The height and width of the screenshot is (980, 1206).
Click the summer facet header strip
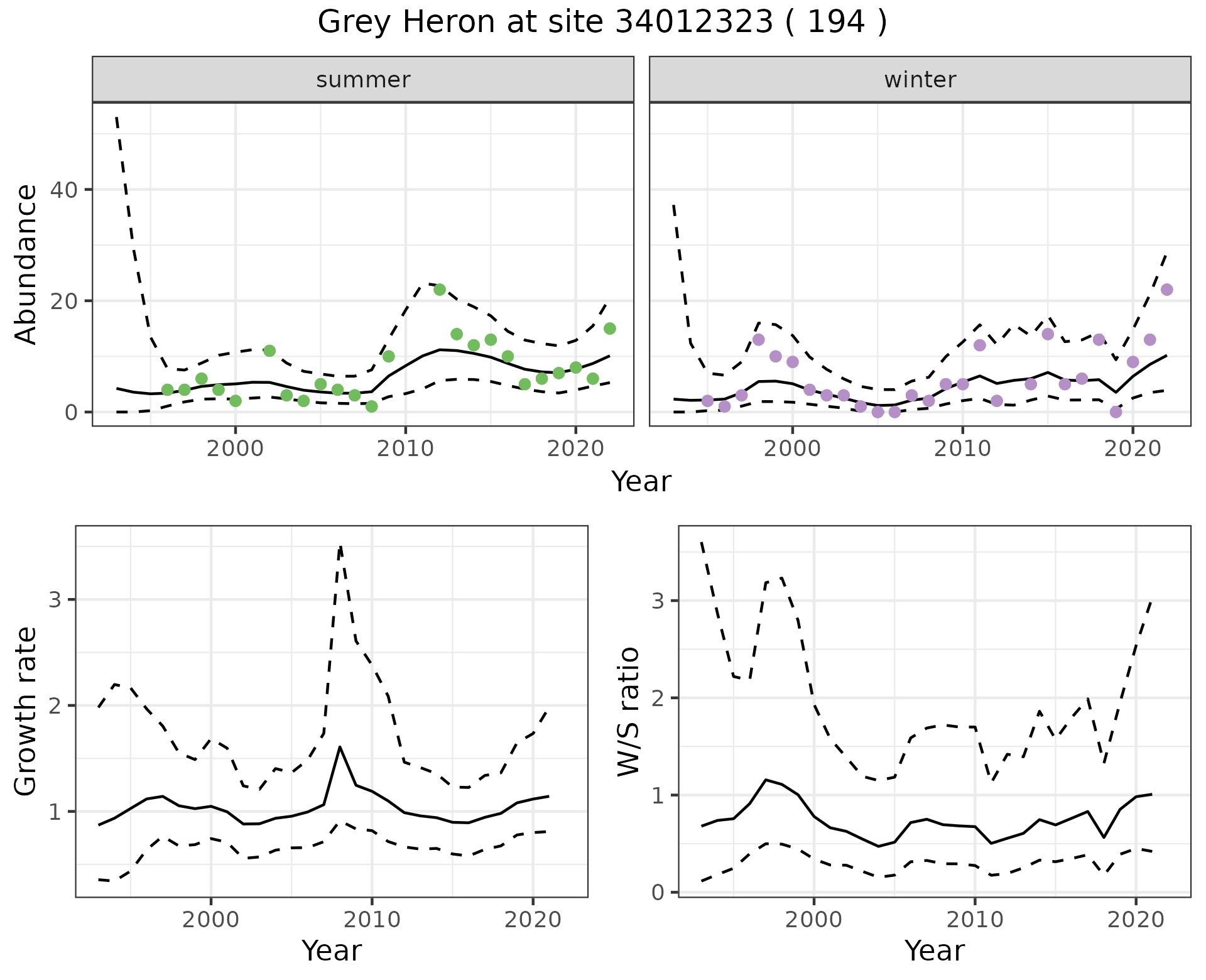click(x=363, y=80)
